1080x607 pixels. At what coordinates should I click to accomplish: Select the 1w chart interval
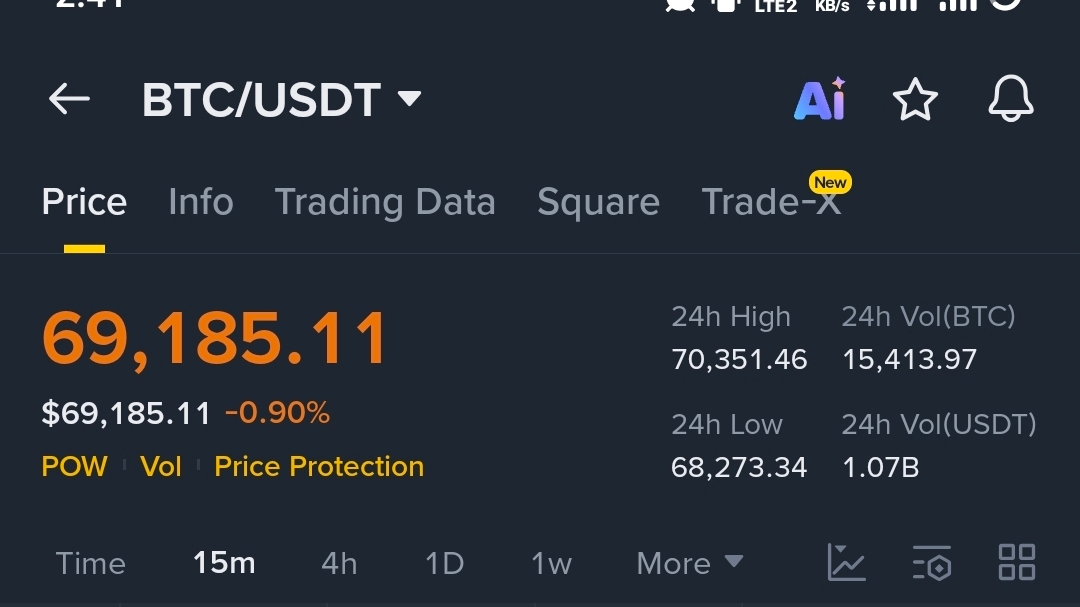click(551, 564)
